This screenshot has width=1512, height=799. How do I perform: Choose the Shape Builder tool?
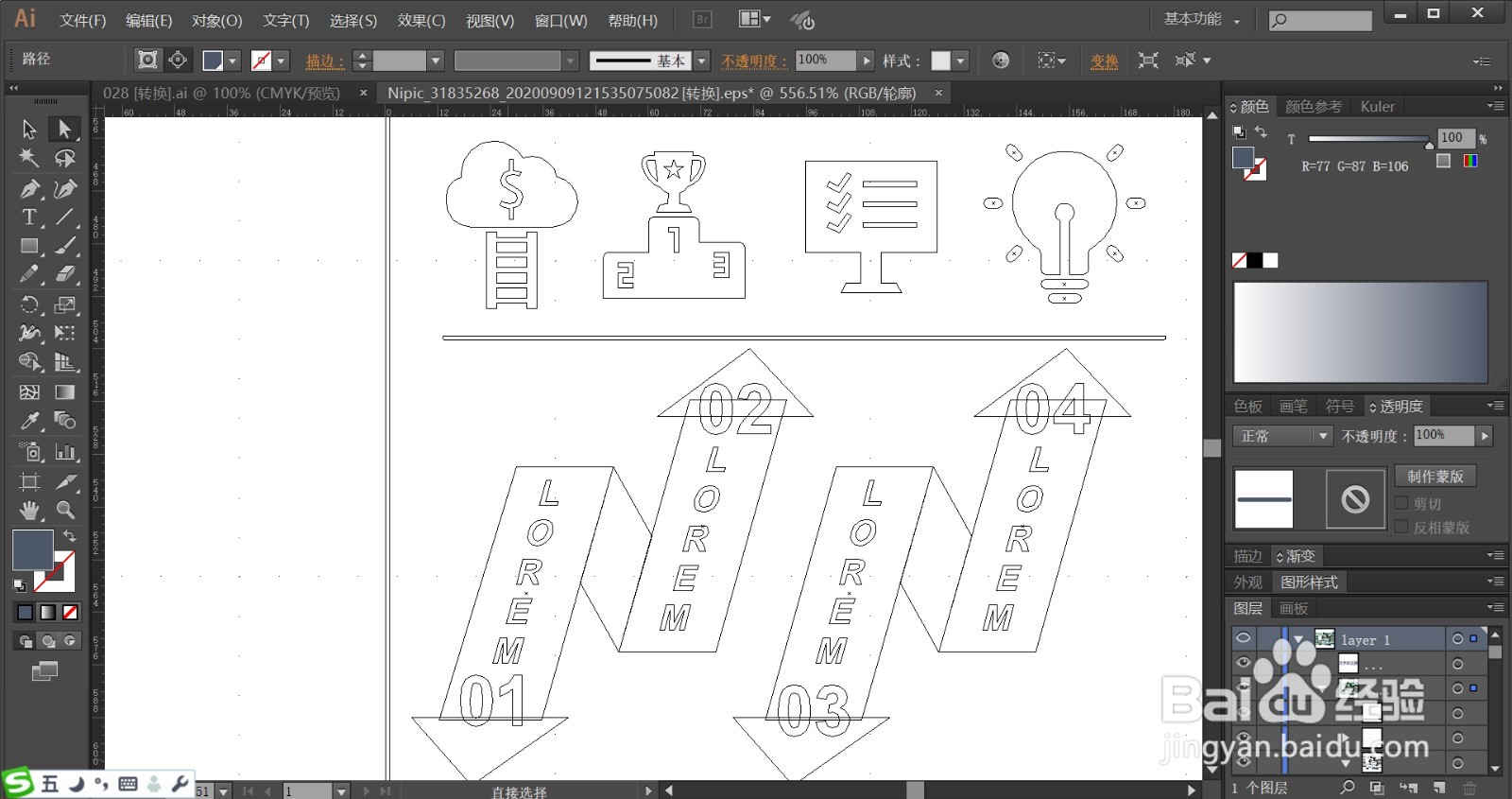[x=29, y=362]
